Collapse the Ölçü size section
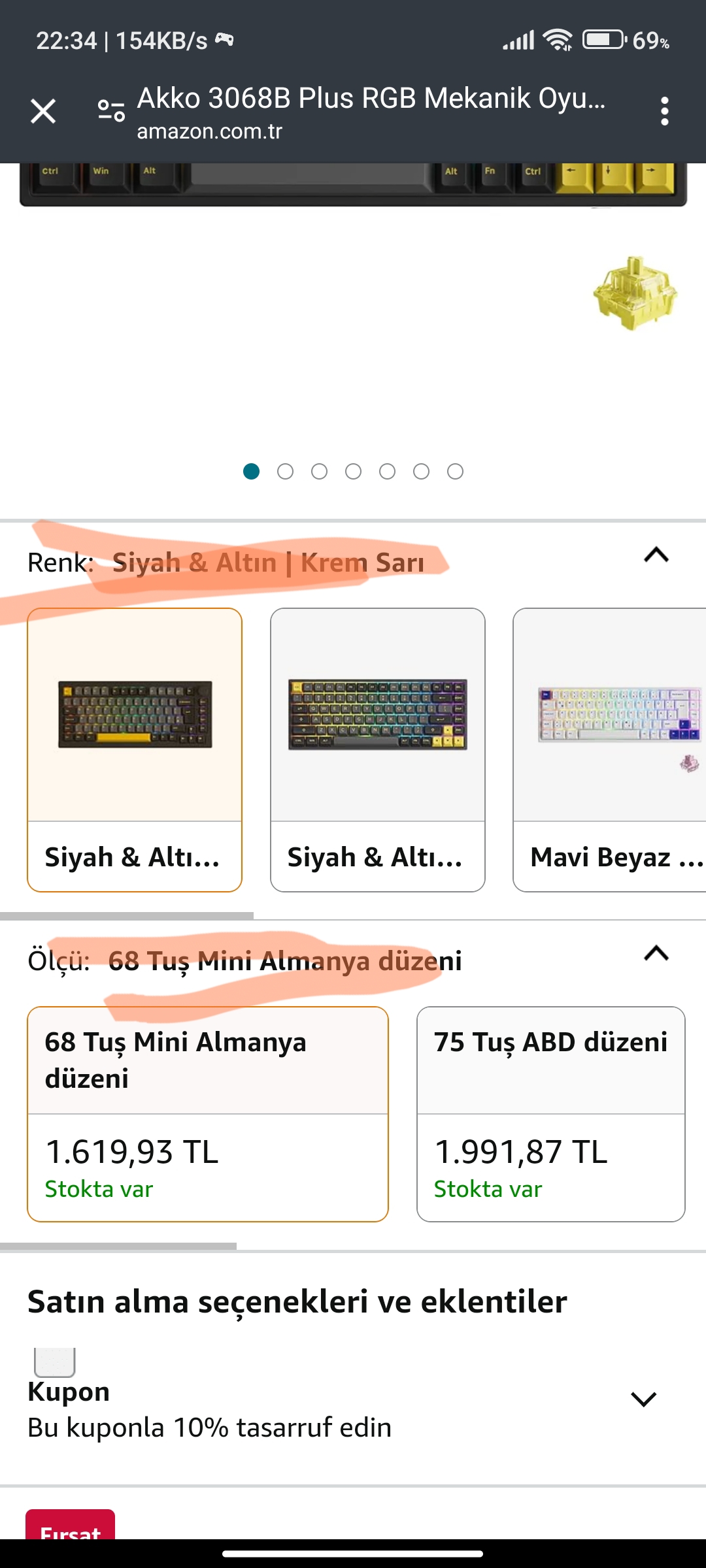This screenshot has width=706, height=1568. pyautogui.click(x=656, y=954)
